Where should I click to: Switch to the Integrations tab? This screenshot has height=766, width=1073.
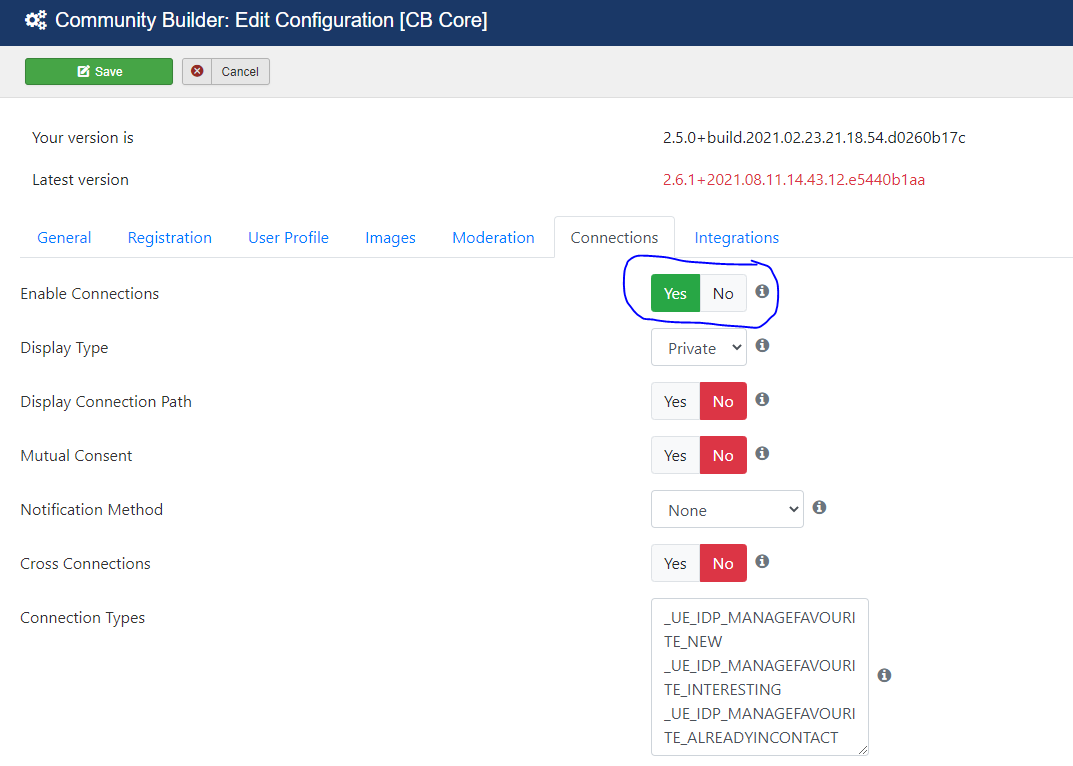tap(737, 238)
